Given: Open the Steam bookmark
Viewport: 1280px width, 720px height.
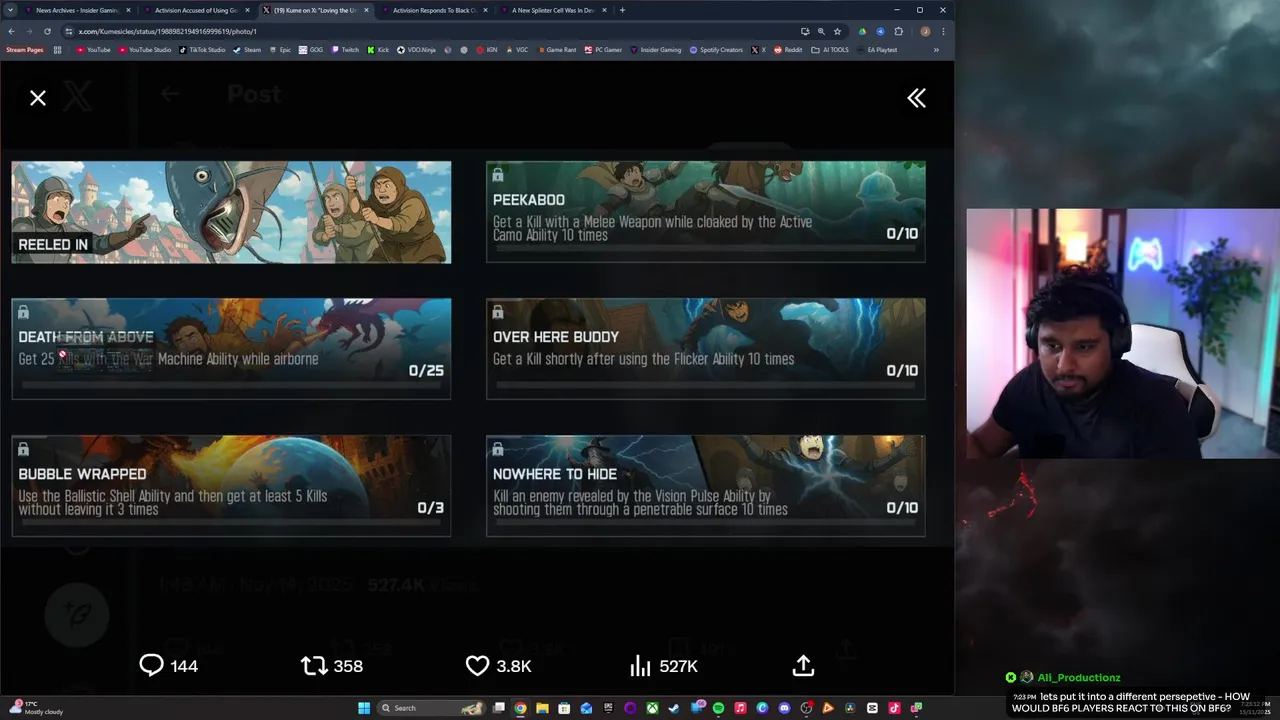Looking at the screenshot, I should [x=247, y=49].
